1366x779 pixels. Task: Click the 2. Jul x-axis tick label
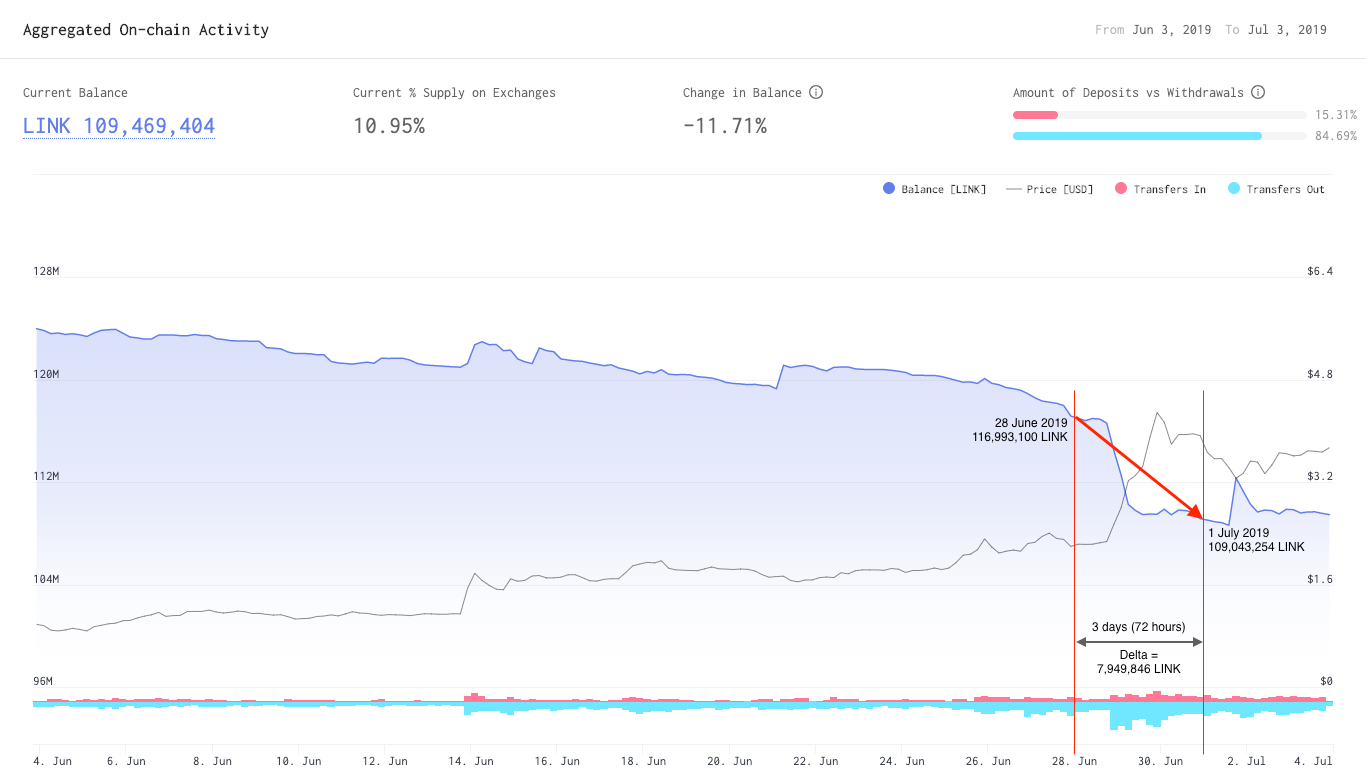1246,761
